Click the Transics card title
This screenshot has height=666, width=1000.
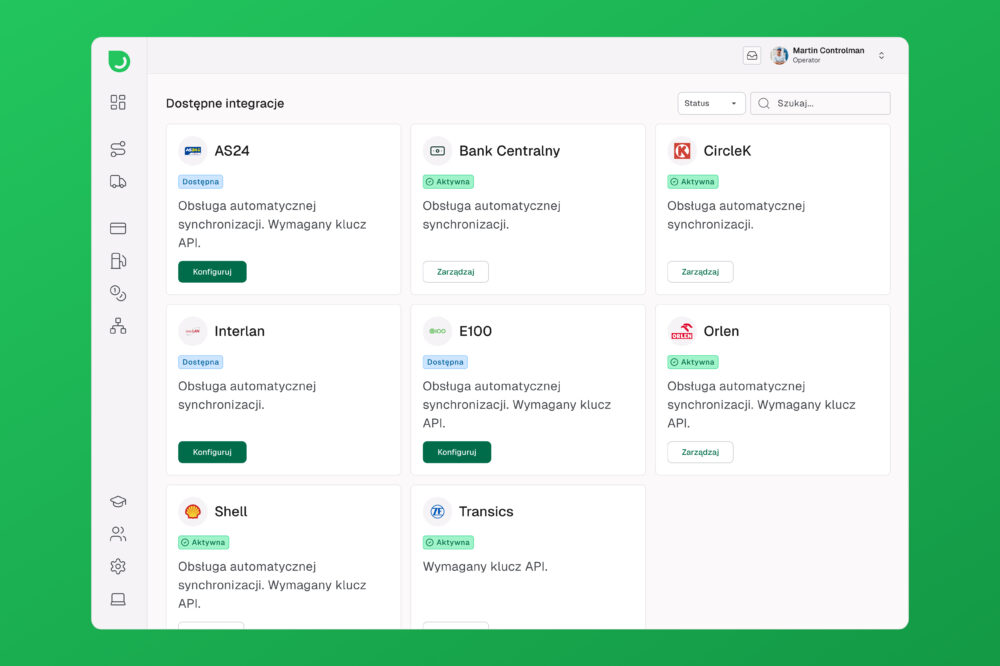click(486, 512)
